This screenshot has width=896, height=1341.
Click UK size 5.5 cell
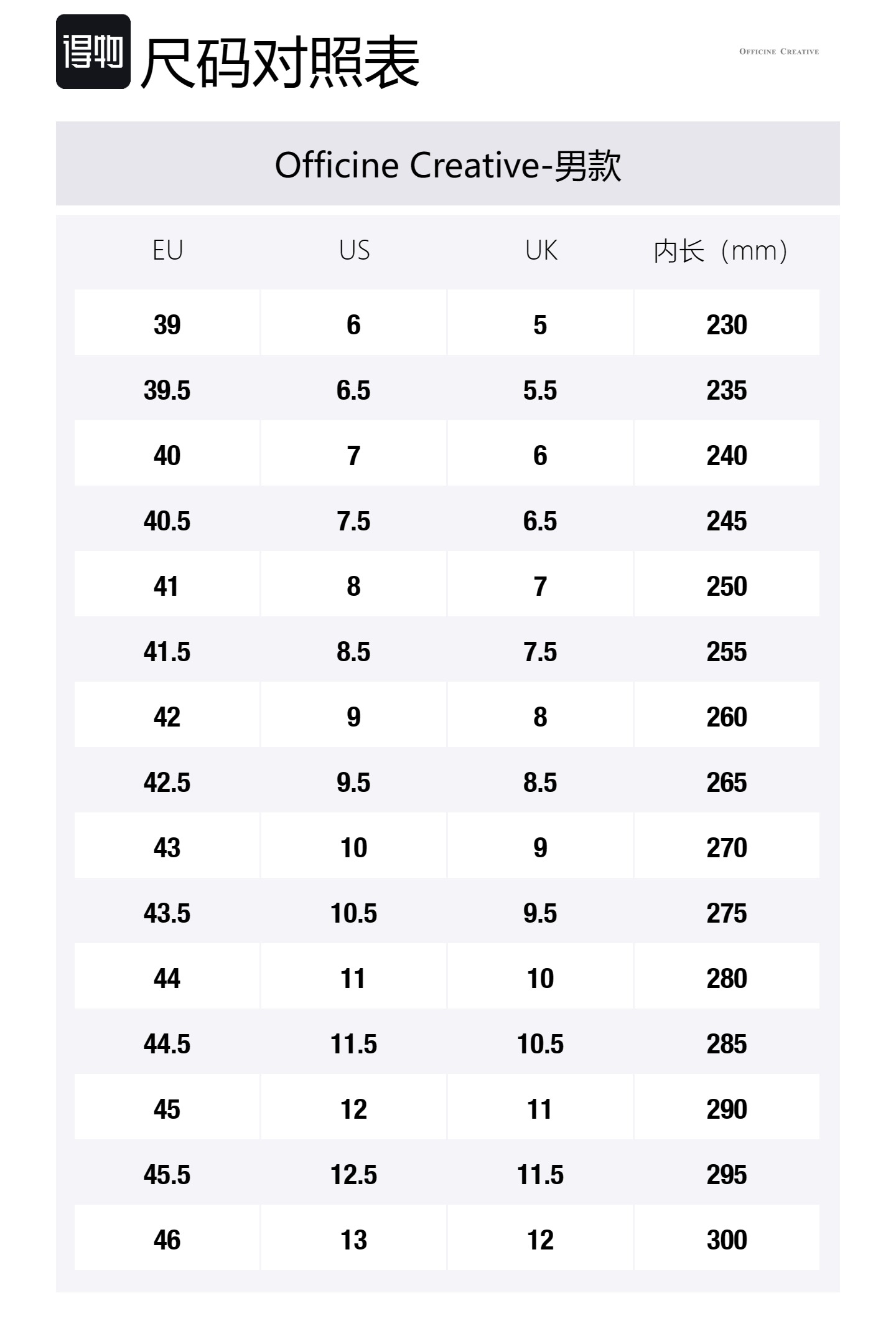[540, 390]
